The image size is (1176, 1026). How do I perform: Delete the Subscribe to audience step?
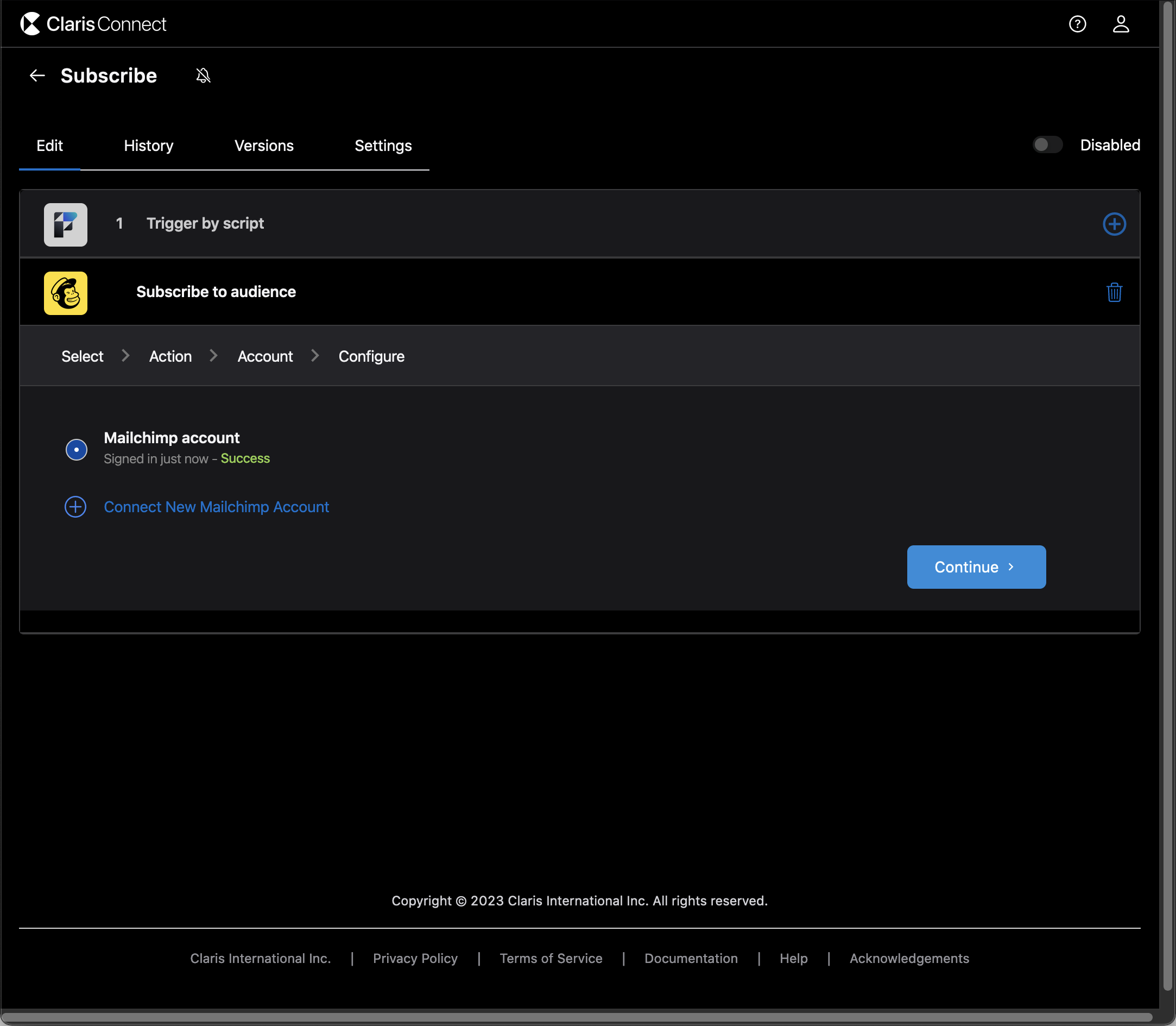pyautogui.click(x=1114, y=293)
